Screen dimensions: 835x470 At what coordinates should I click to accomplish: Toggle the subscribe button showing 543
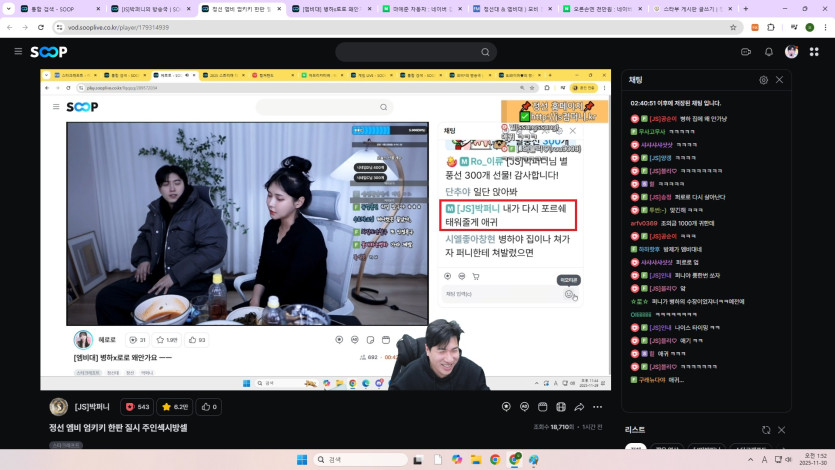(x=137, y=407)
